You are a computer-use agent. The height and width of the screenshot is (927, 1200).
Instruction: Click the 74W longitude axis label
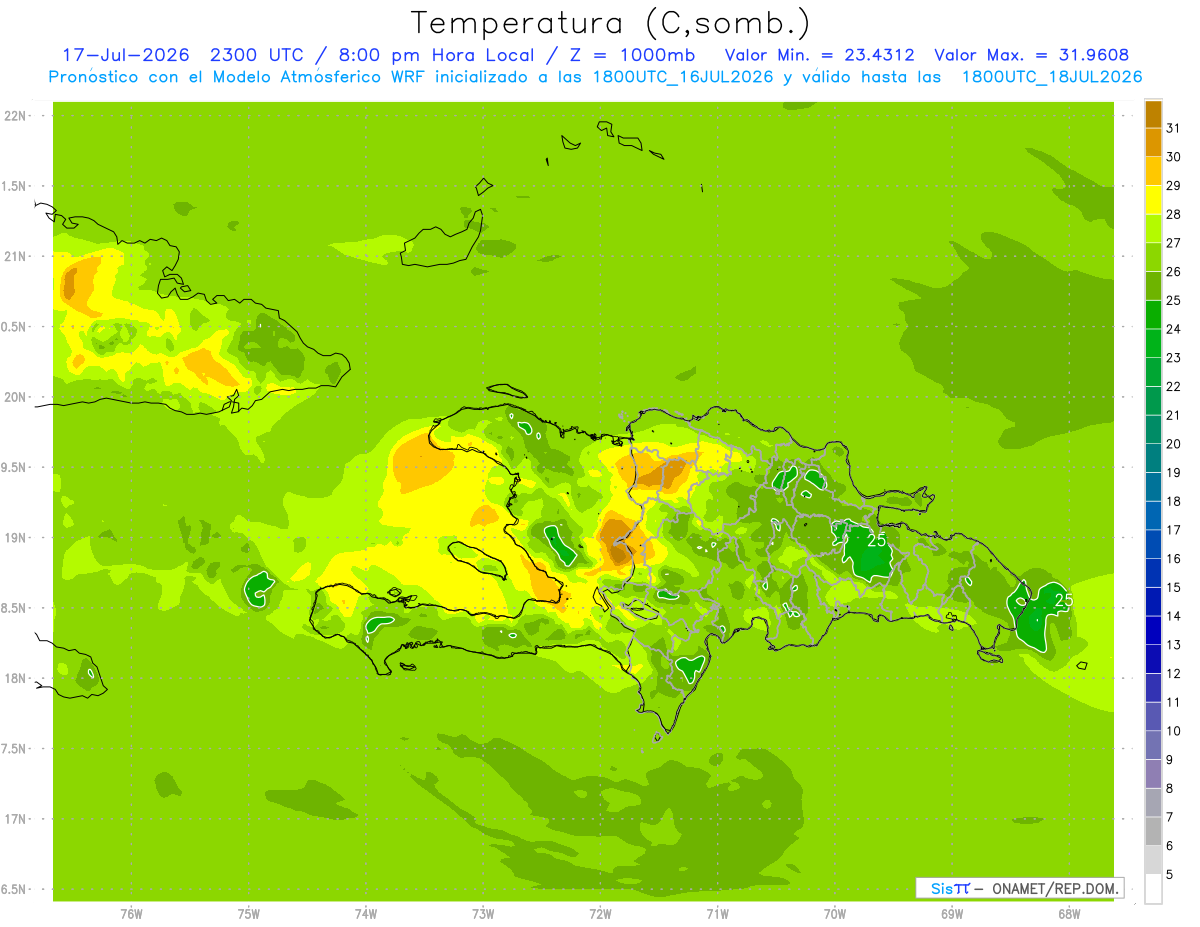[366, 913]
